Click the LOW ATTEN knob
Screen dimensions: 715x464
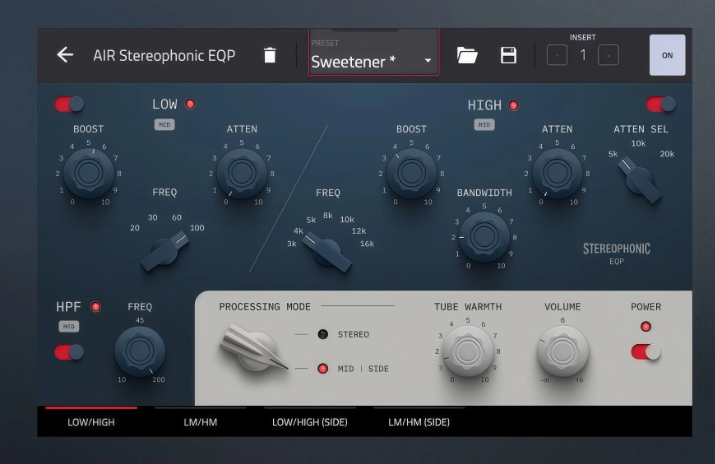pos(241,173)
